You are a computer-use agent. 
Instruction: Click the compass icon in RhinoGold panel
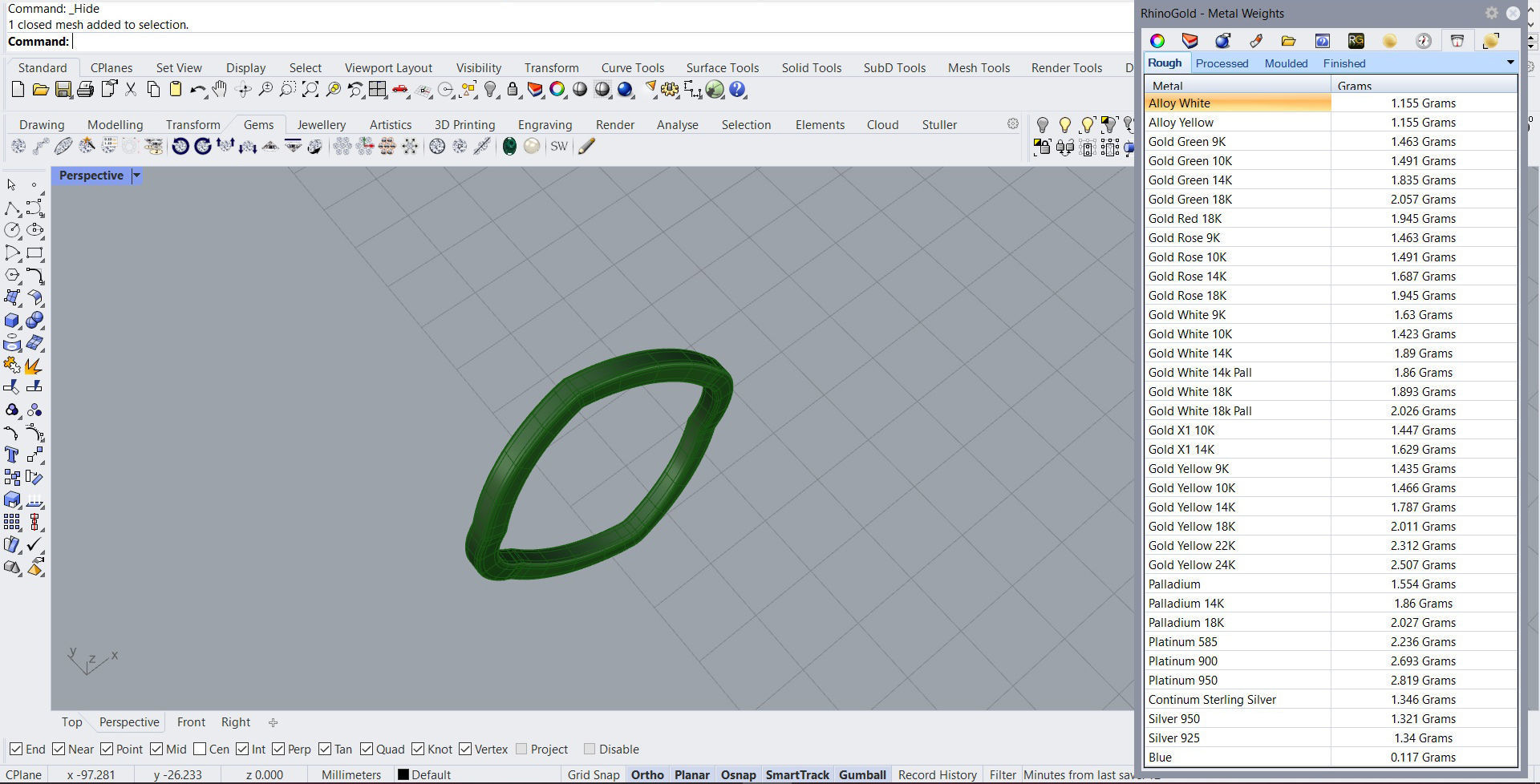(x=1424, y=41)
